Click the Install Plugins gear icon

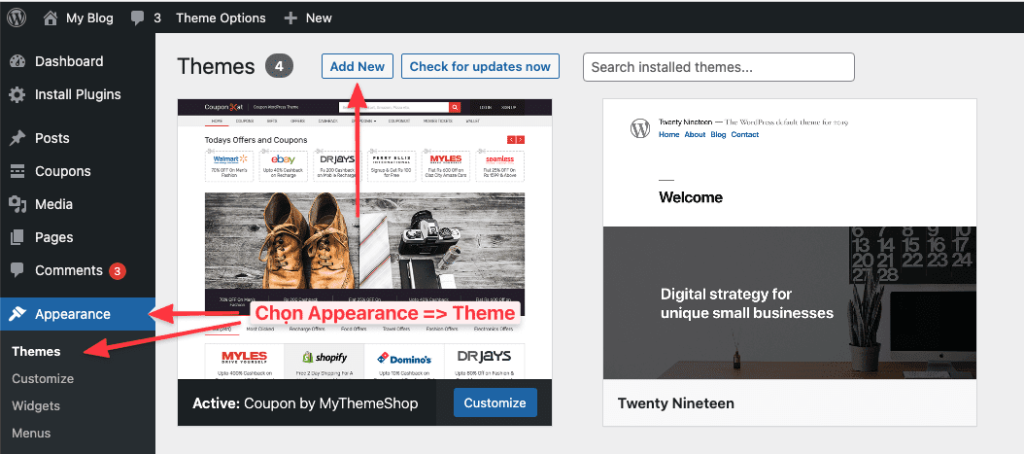coord(17,95)
